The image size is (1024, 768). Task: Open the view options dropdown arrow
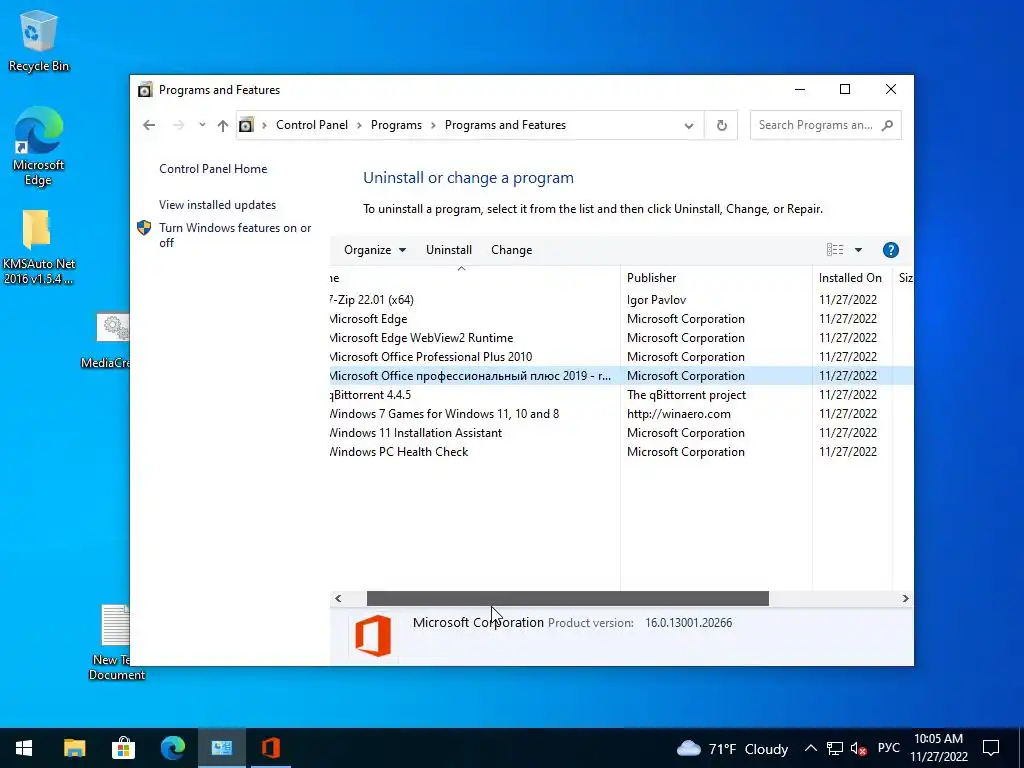click(x=858, y=249)
